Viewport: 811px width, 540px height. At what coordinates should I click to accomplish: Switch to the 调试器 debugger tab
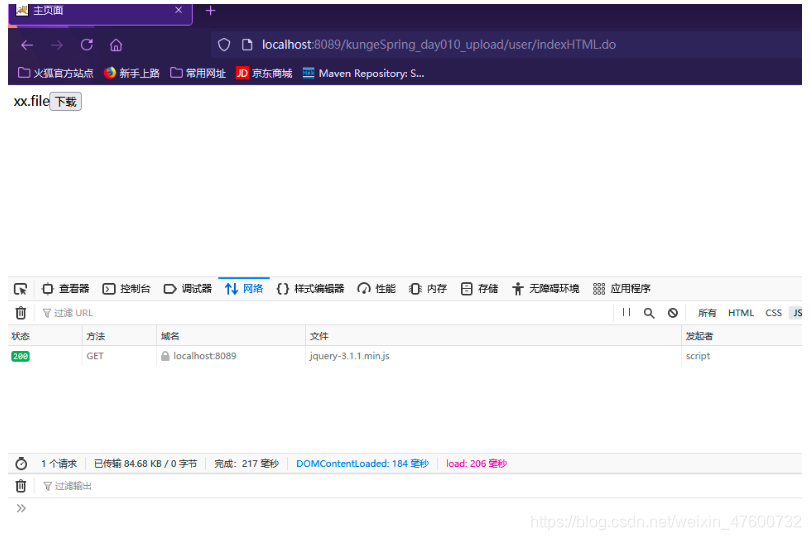click(x=188, y=289)
